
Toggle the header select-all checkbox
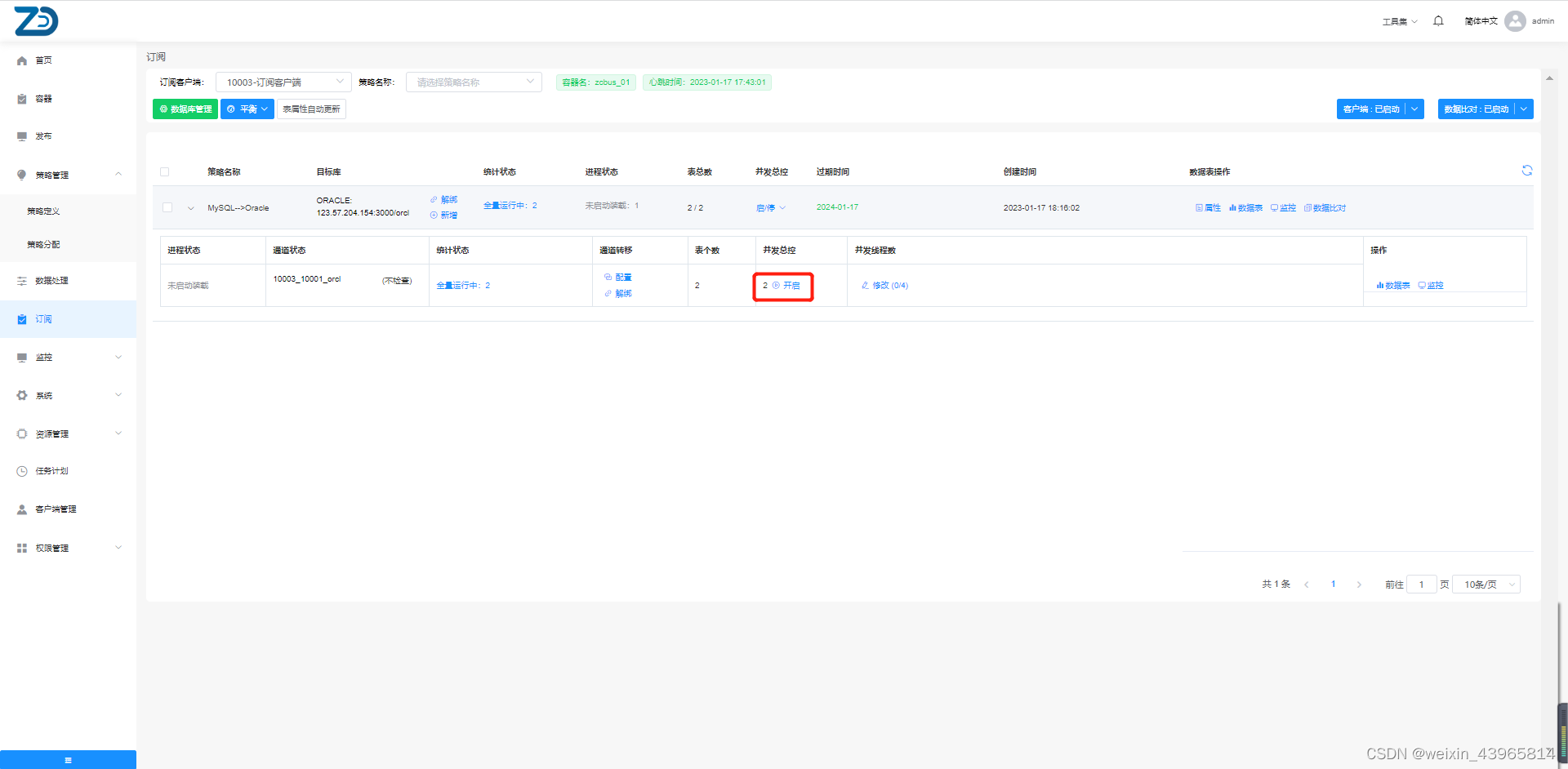click(165, 172)
